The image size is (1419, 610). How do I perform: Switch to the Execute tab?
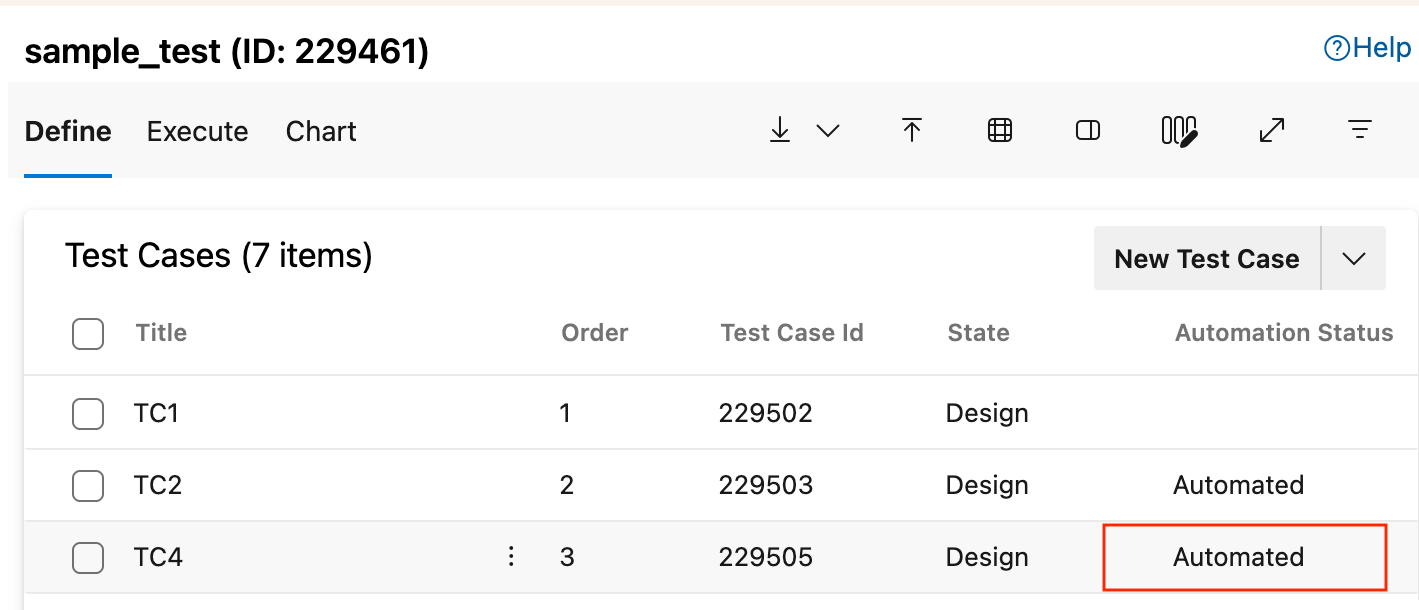click(197, 131)
